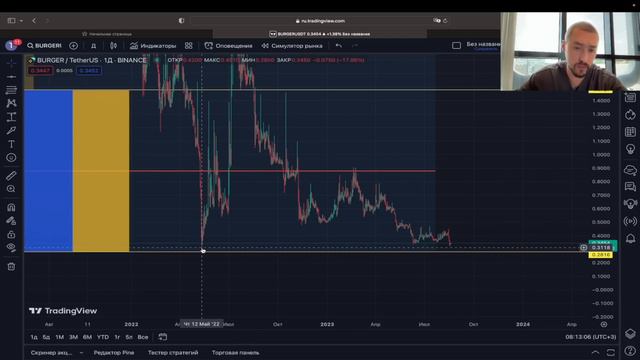
Task: Open the public chats panel
Action: 630,169
